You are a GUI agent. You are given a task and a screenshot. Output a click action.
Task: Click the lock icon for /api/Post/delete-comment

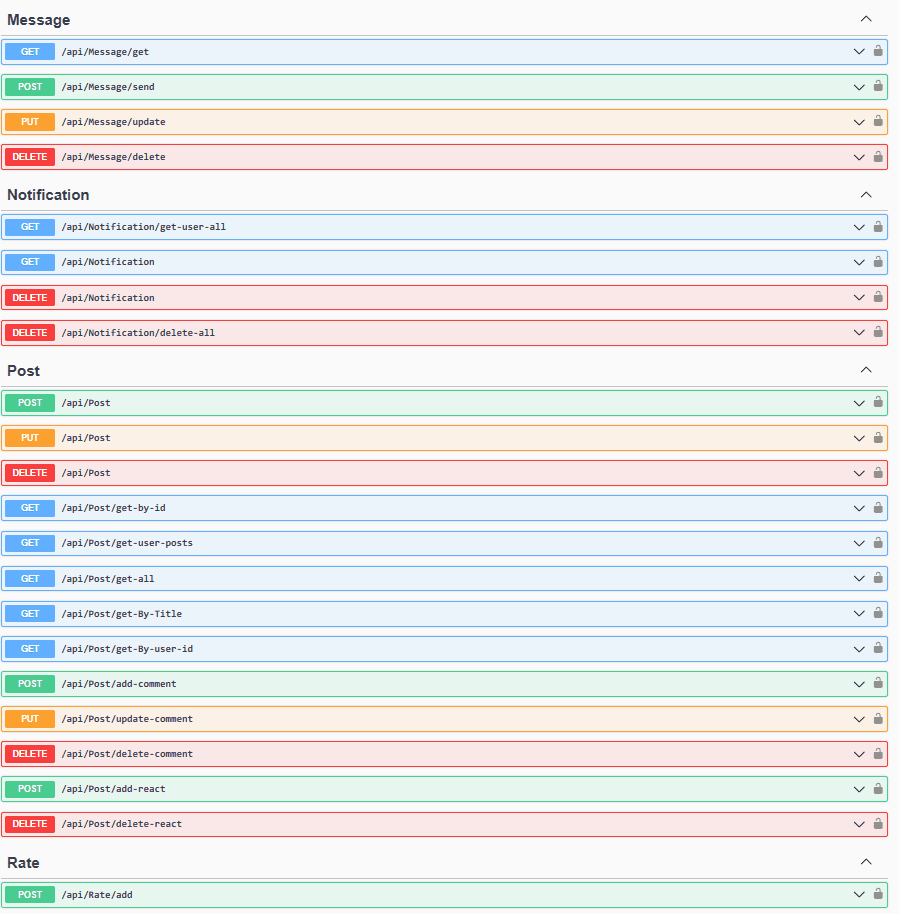tap(877, 753)
